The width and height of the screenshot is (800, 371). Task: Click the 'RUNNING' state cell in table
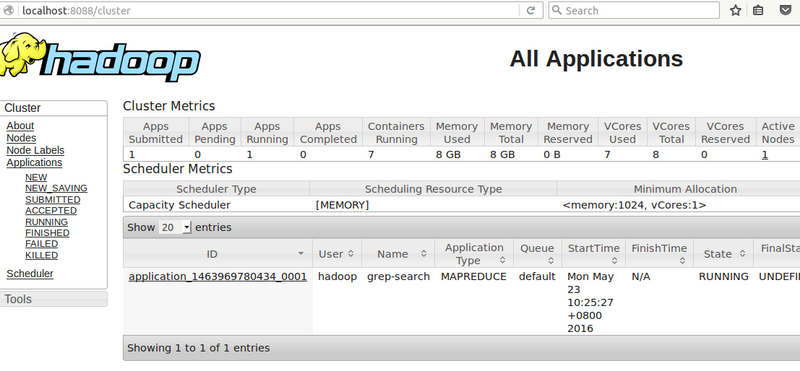coord(723,277)
